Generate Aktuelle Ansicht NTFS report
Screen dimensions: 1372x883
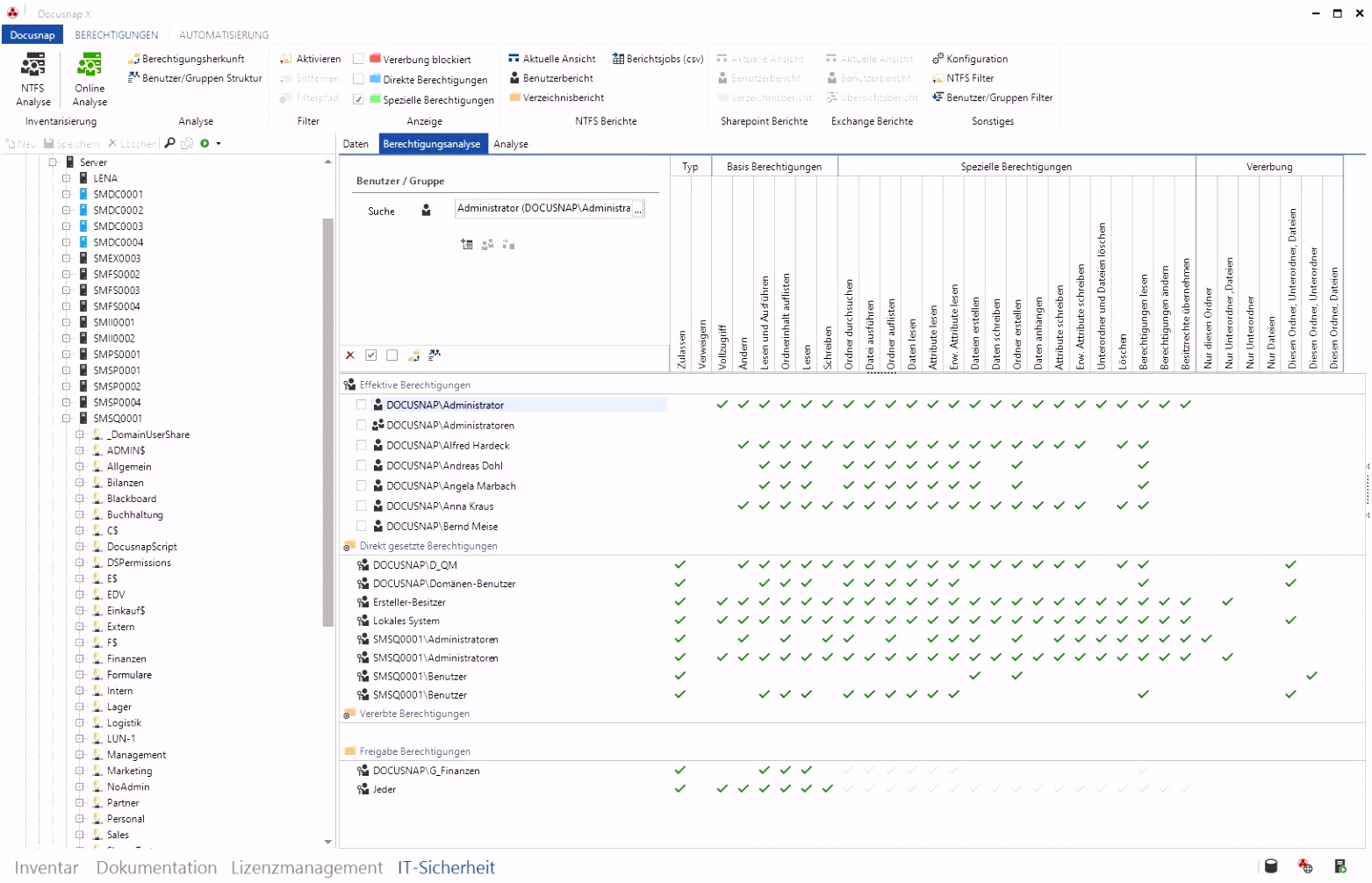tap(552, 59)
